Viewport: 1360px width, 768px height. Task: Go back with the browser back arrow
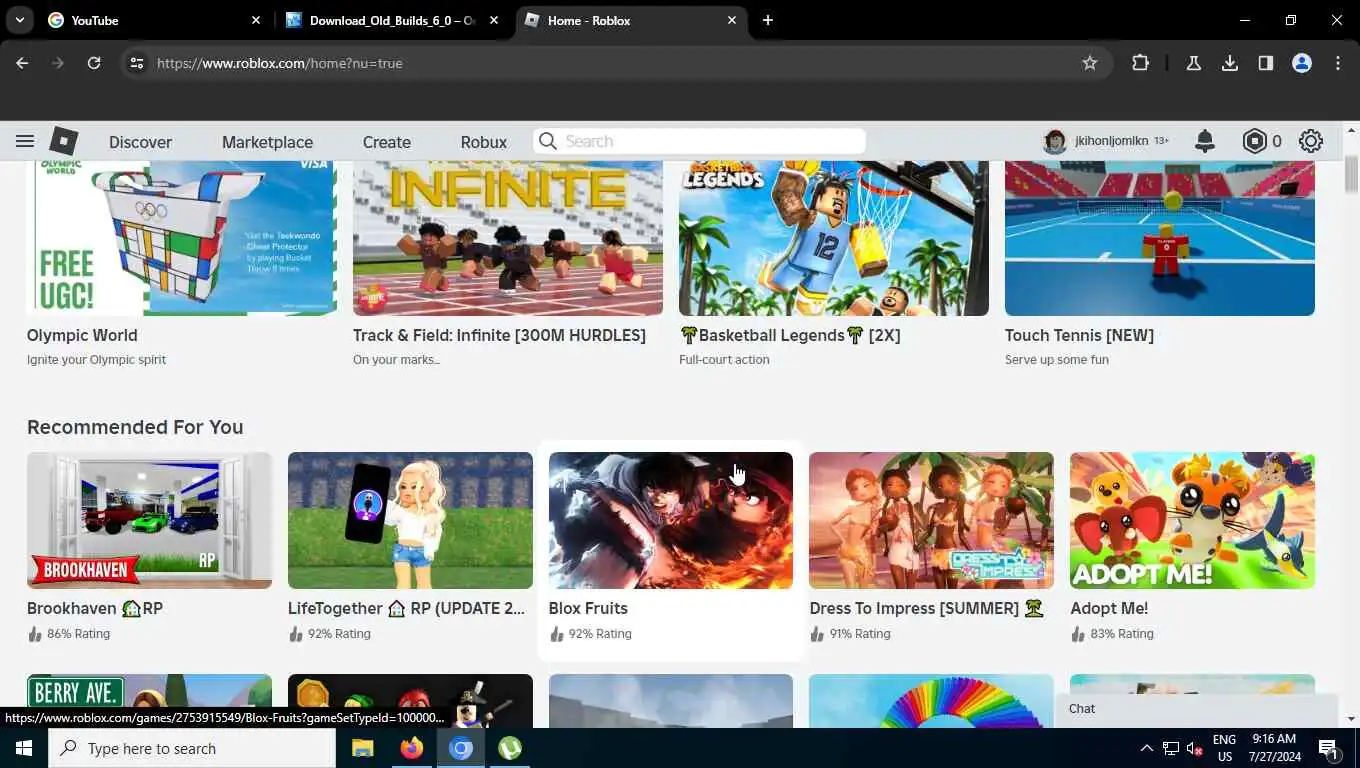(x=22, y=63)
